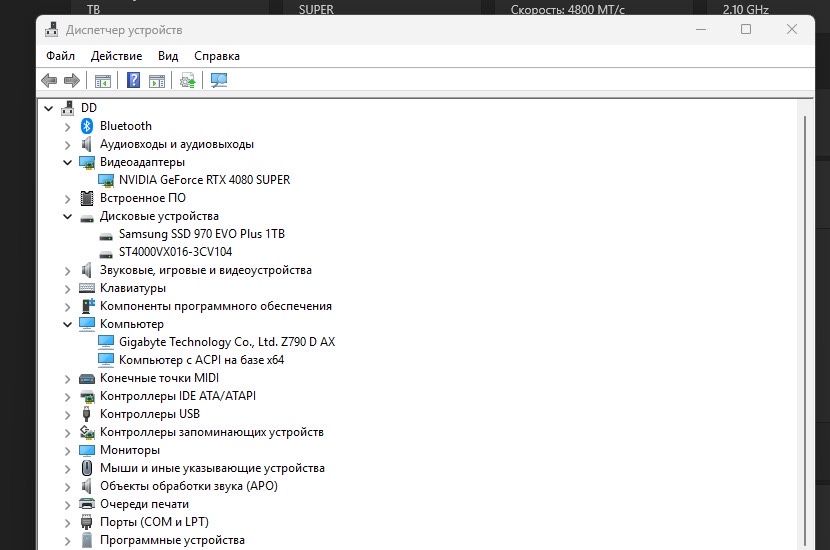Viewport: 830px width, 550px height.
Task: Click the Мониторы monitor icon
Action: click(x=87, y=450)
